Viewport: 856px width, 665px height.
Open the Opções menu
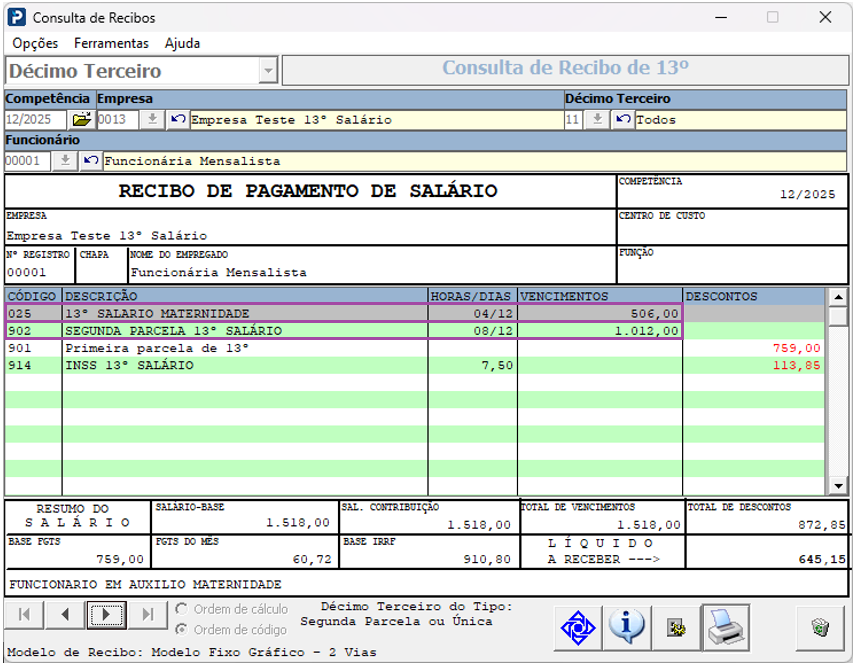click(35, 43)
